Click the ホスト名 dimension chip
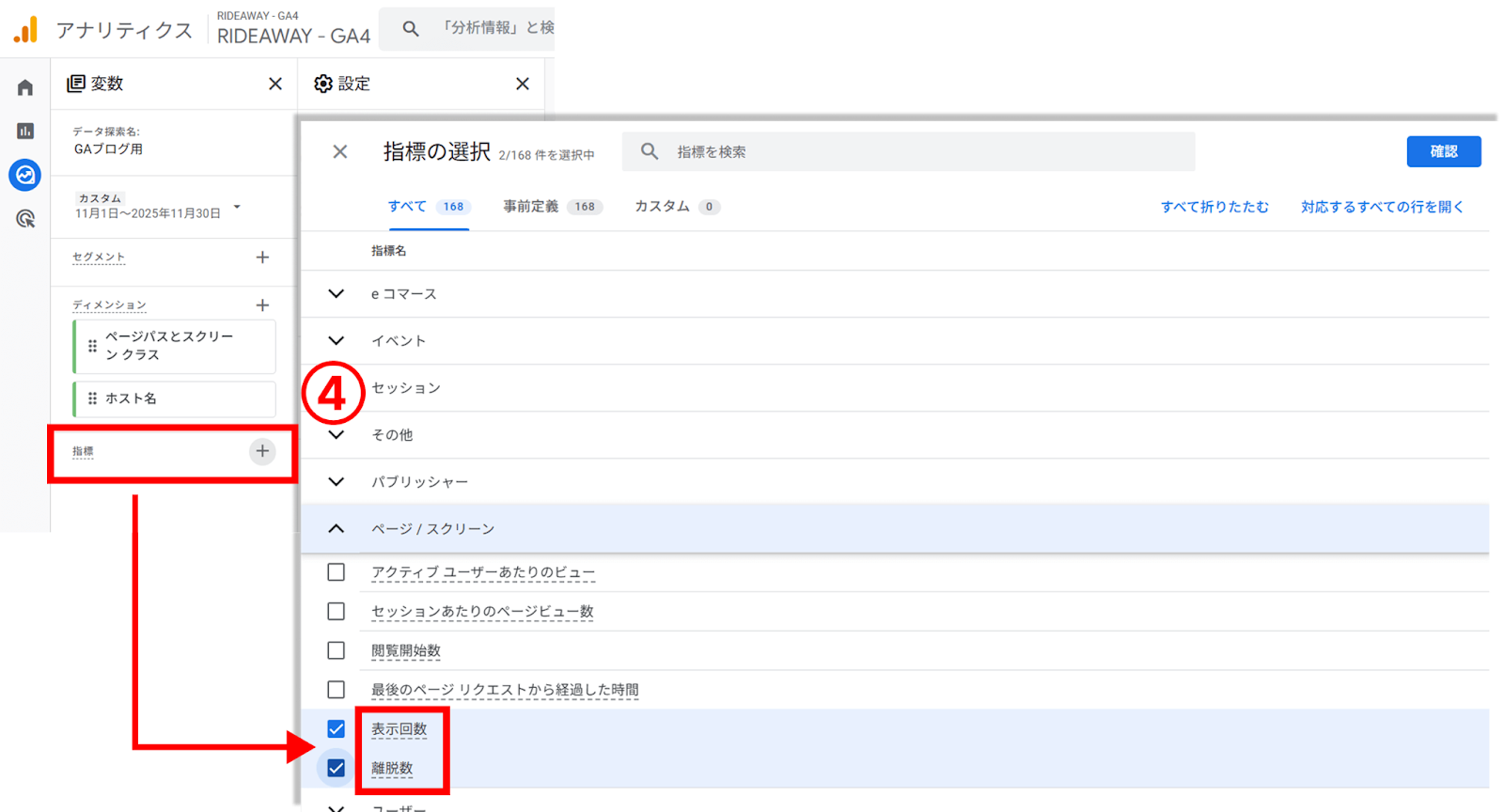The image size is (1504, 812). (175, 398)
